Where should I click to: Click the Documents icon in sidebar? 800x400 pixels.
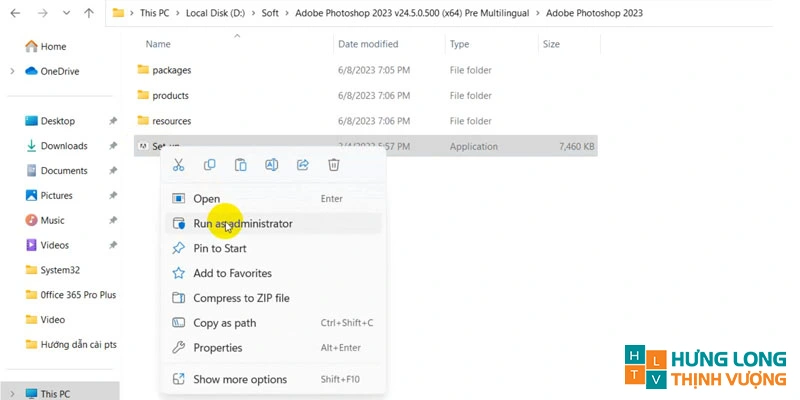(x=31, y=170)
